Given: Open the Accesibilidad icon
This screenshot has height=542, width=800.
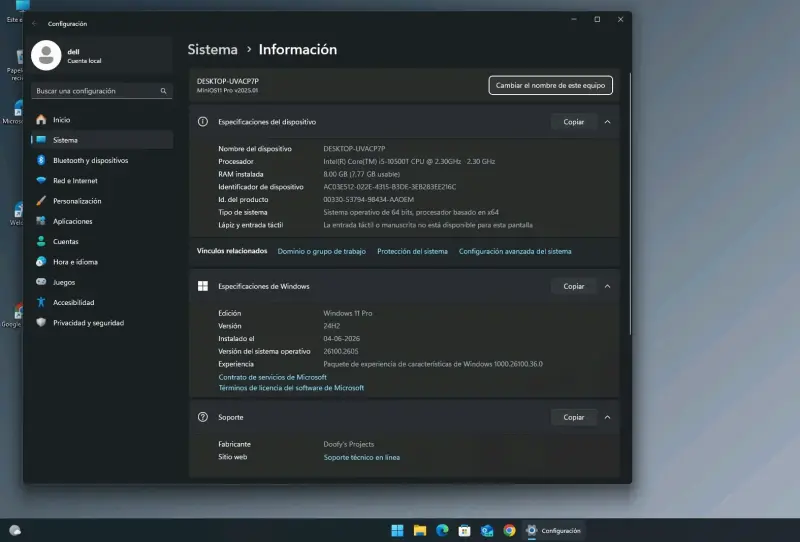Looking at the screenshot, I should click(41, 302).
